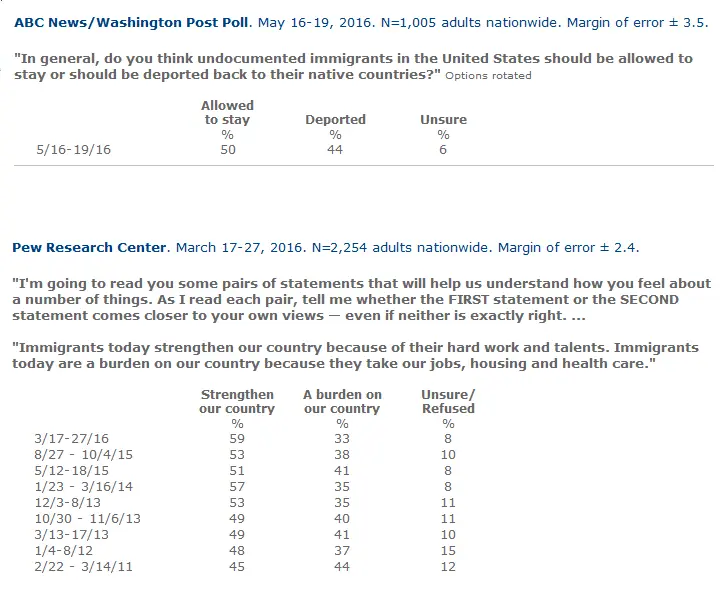Click the 'Deported' column header
Image resolution: width=728 pixels, height=600 pixels.
pyautogui.click(x=335, y=120)
